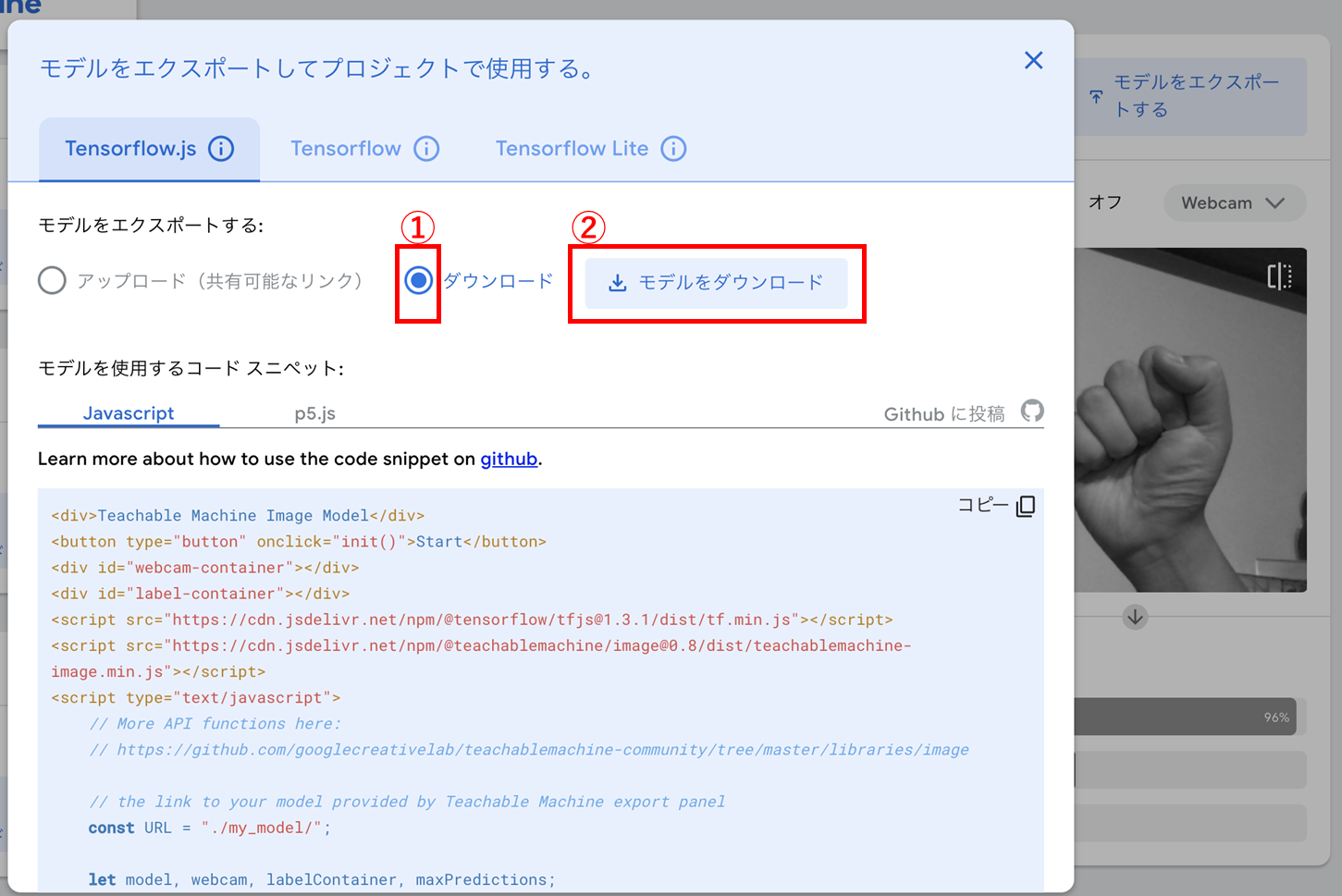Viewport: 1342px width, 896px height.
Task: Click the webcam preview image of fist
Action: pyautogui.click(x=1190, y=420)
